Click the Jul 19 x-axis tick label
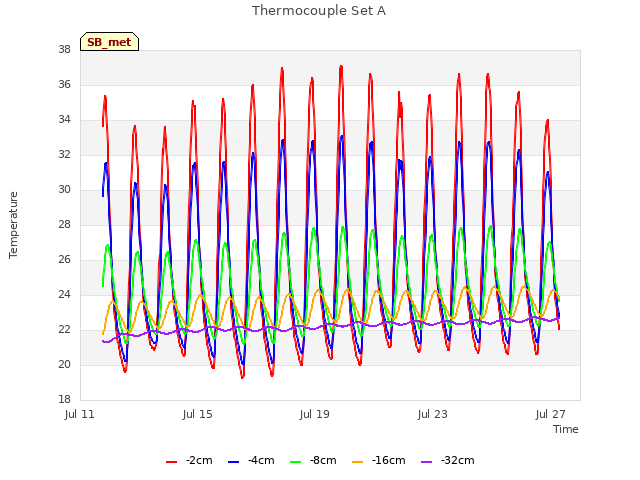Screen dimensions: 640x480 pyautogui.click(x=314, y=414)
